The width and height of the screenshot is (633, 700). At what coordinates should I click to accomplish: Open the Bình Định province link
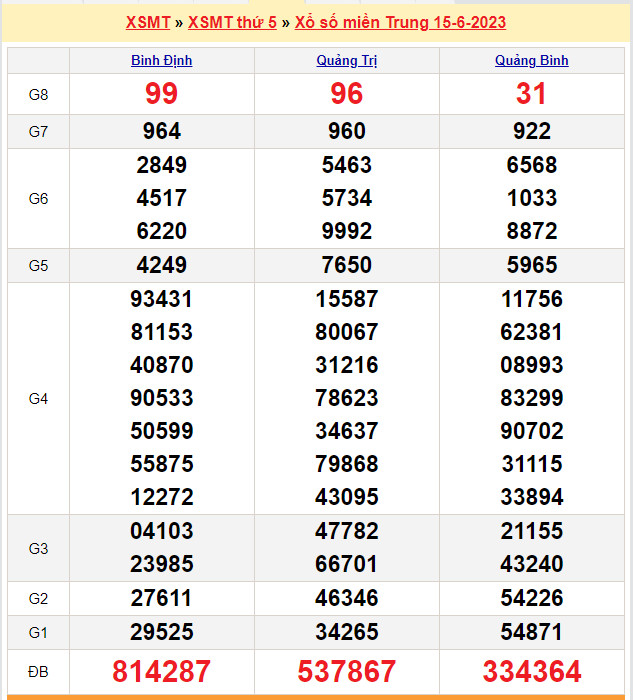click(x=162, y=60)
